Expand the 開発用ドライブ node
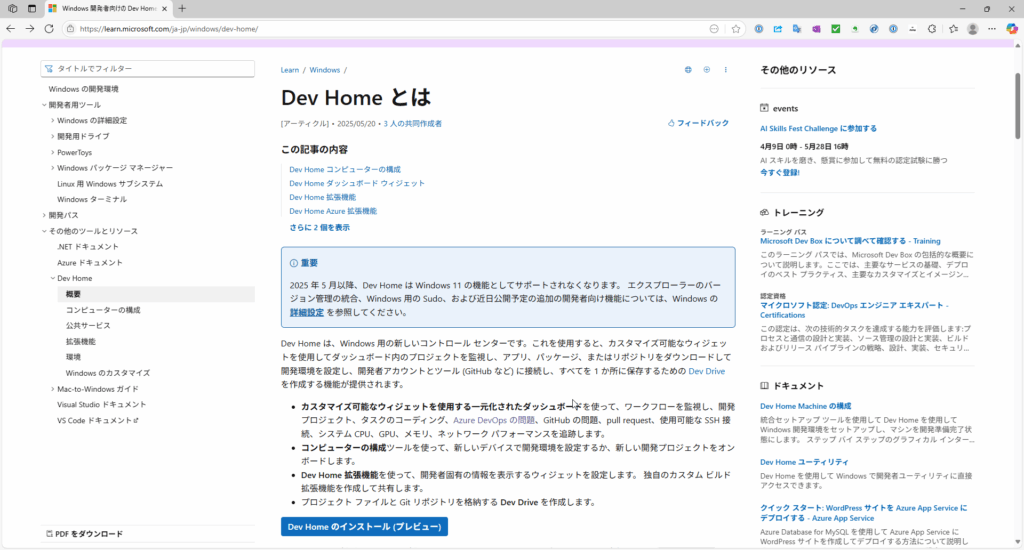This screenshot has height=550, width=1024. point(53,137)
